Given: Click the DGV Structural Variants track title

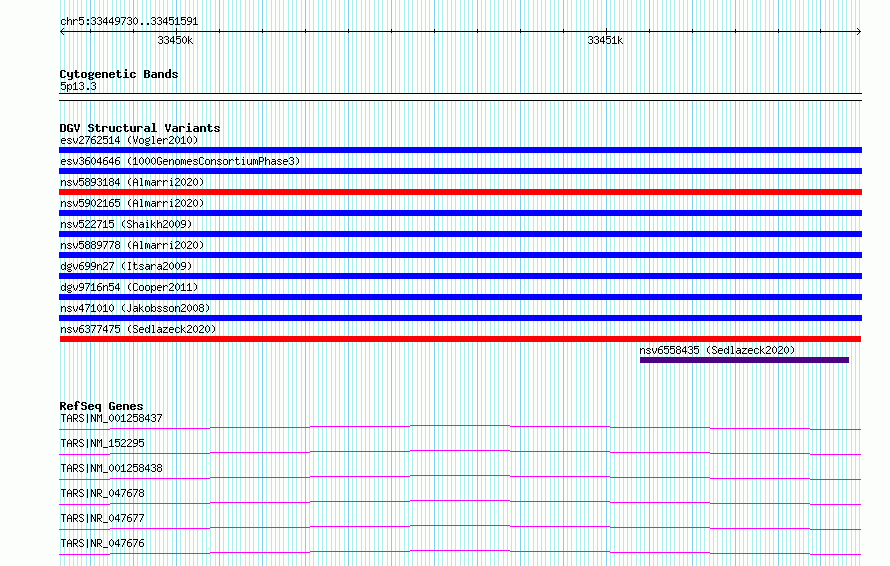Looking at the screenshot, I should 140,128.
